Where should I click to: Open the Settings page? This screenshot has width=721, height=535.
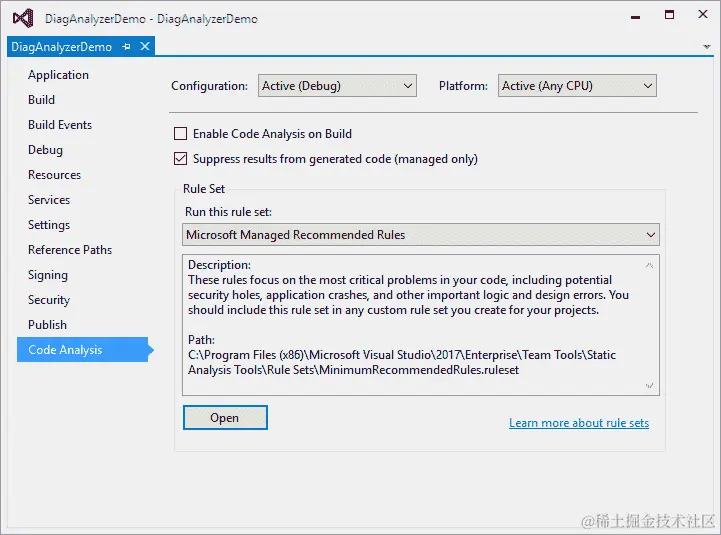49,225
